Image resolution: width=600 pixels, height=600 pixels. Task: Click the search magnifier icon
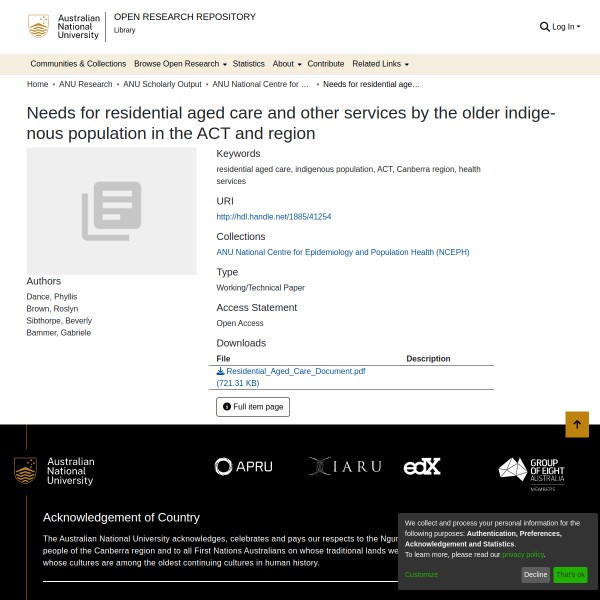[x=545, y=27]
